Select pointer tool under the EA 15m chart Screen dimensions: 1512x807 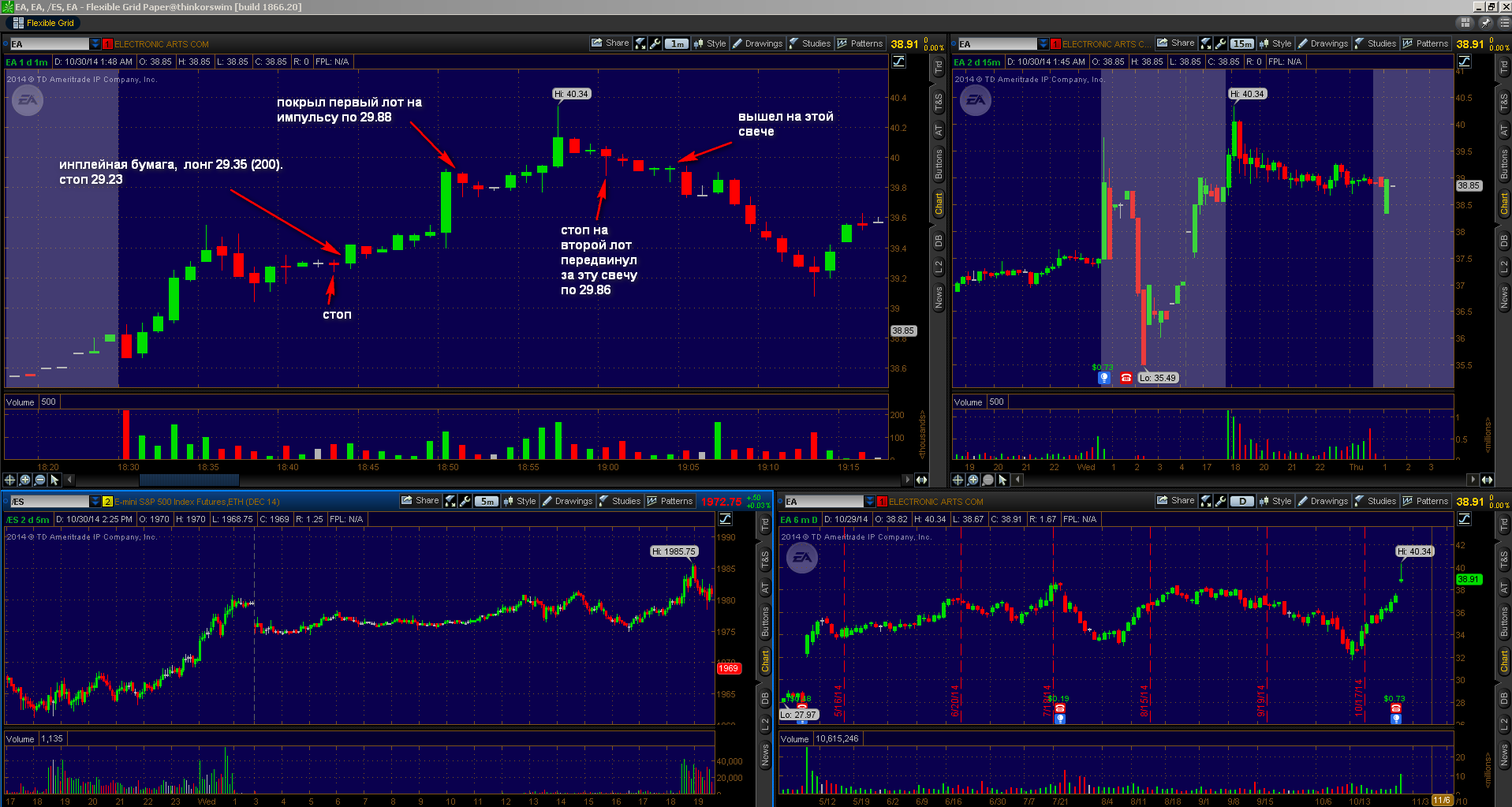(1003, 480)
